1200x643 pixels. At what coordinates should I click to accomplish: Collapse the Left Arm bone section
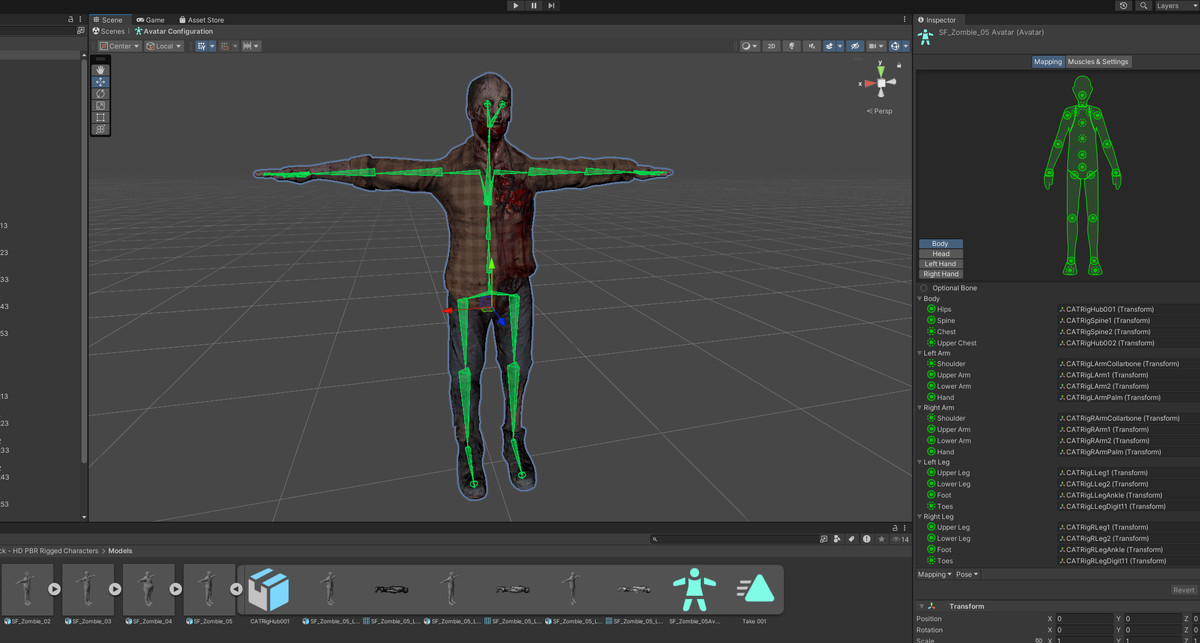click(x=919, y=353)
